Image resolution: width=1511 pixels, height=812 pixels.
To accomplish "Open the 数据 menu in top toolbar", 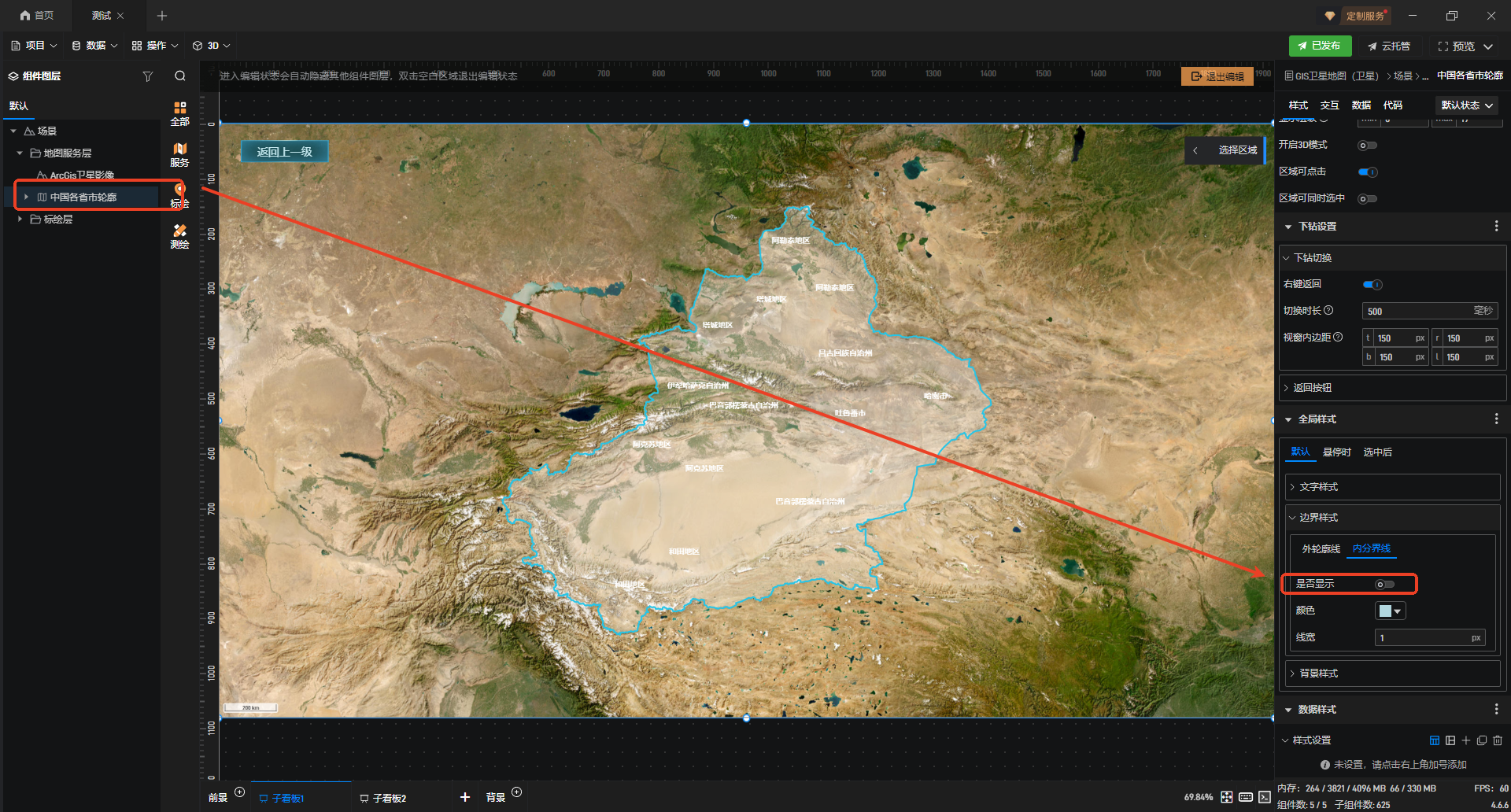I will pyautogui.click(x=94, y=46).
